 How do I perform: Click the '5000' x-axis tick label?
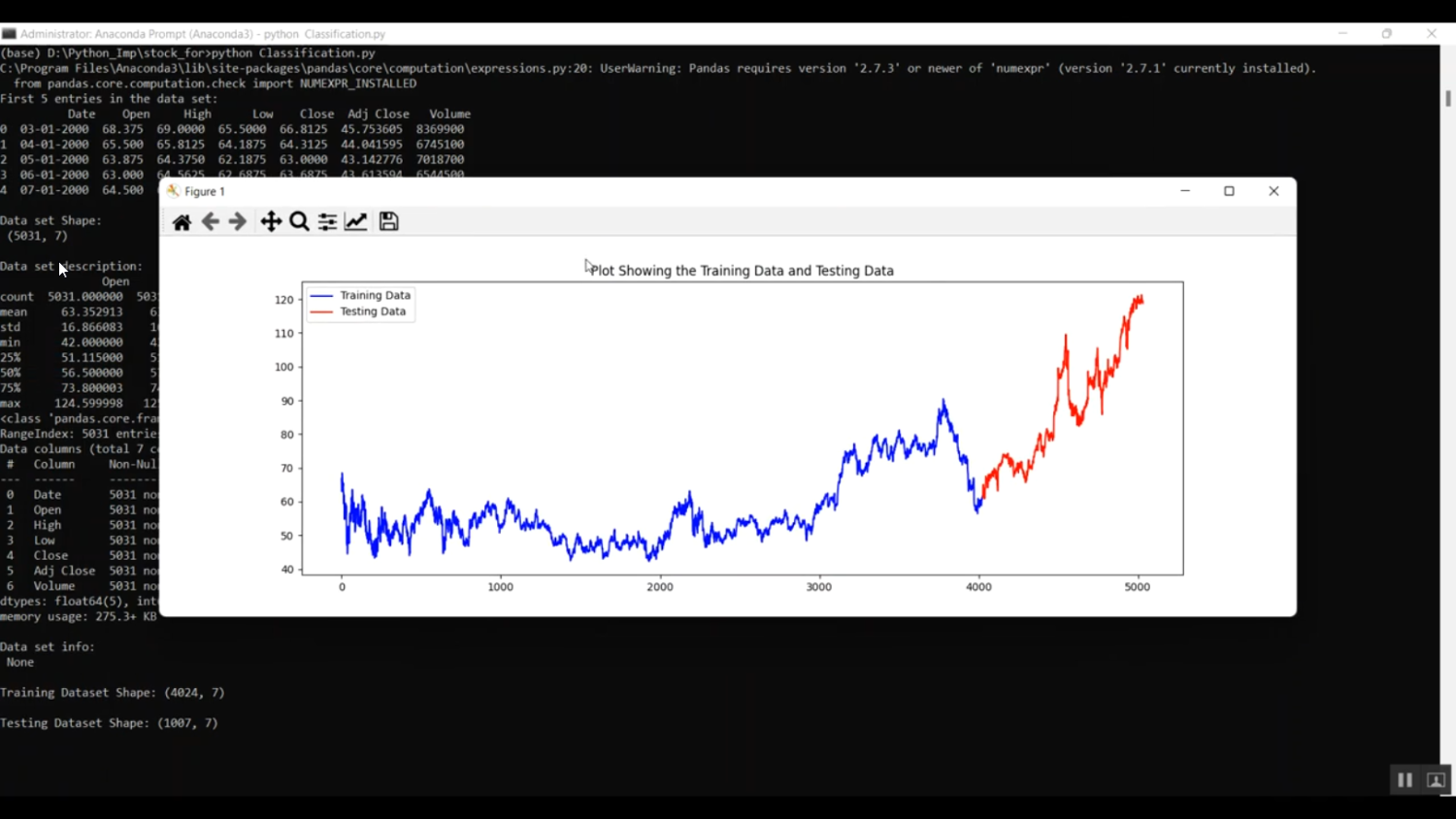click(1138, 587)
